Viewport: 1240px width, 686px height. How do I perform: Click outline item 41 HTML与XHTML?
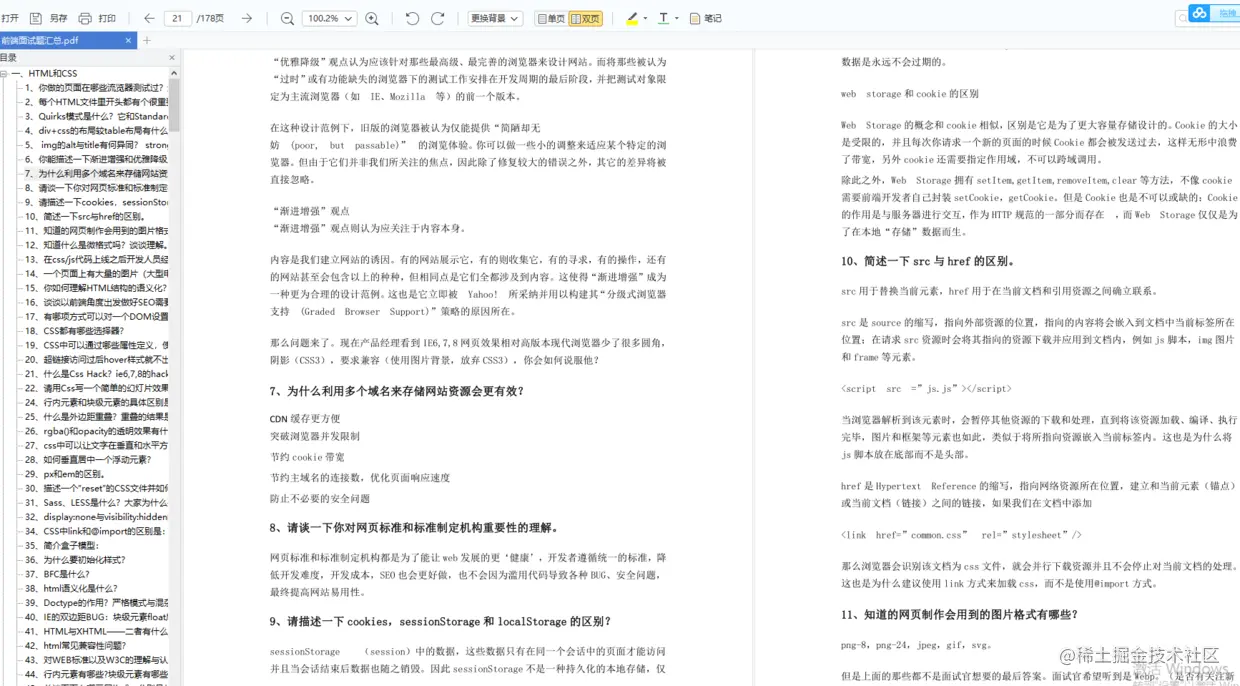click(x=96, y=632)
